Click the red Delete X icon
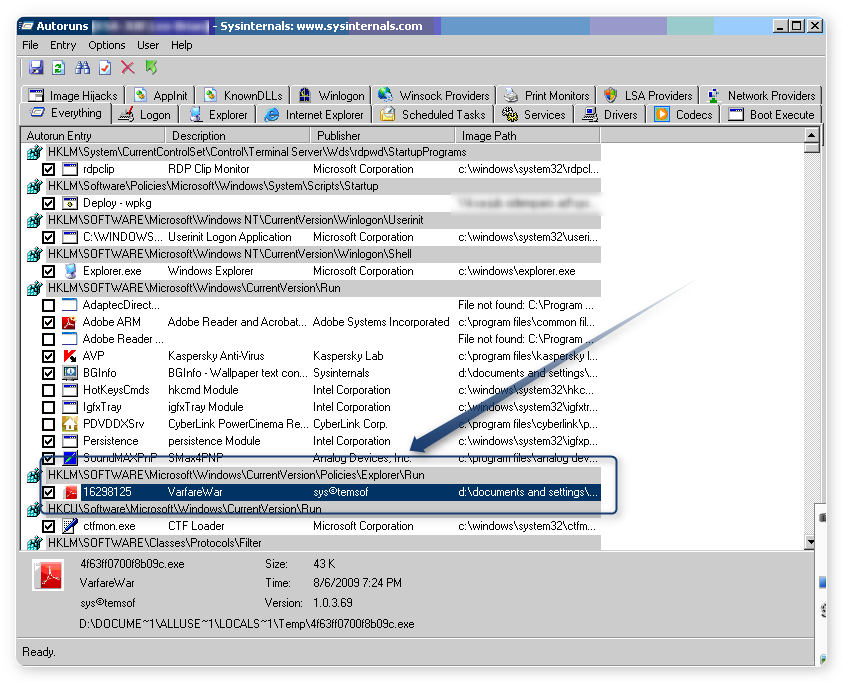Screen dimensions: 842x682 (x=128, y=68)
